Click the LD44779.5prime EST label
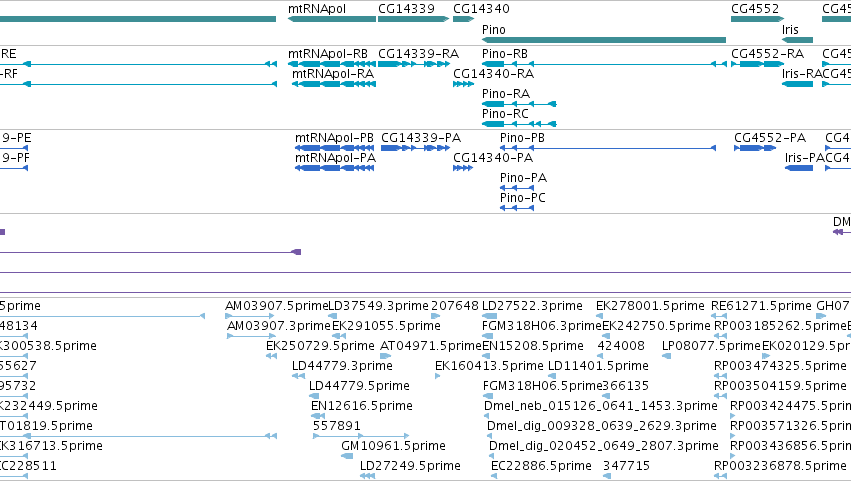The height and width of the screenshot is (481, 851). click(359, 386)
